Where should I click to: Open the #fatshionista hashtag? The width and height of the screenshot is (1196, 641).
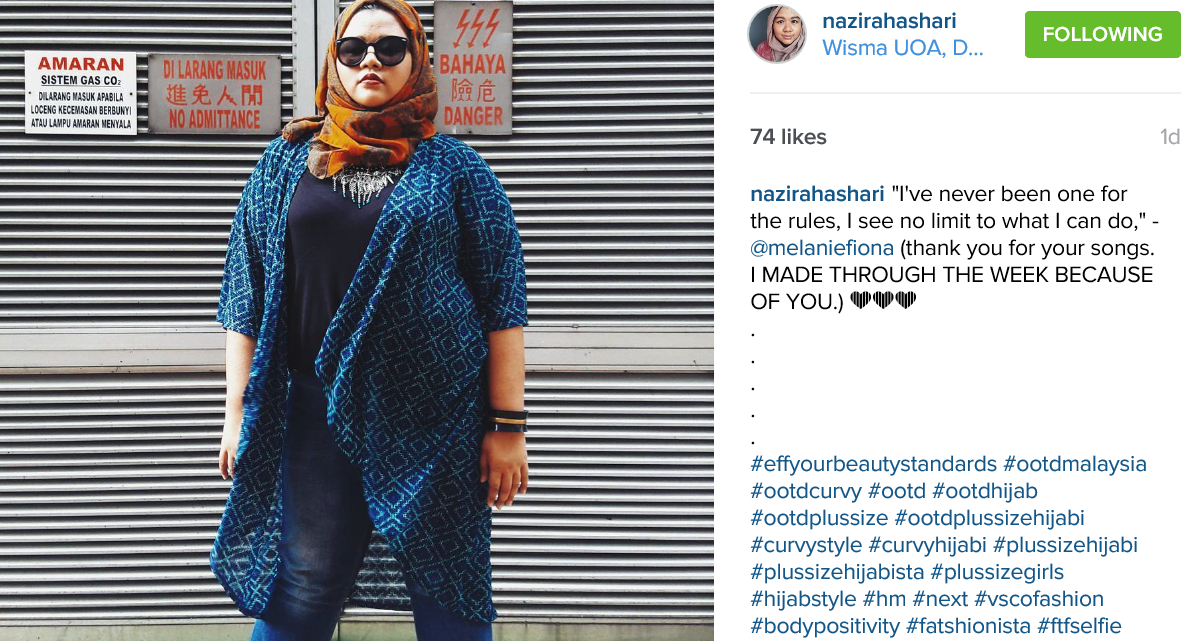(968, 627)
